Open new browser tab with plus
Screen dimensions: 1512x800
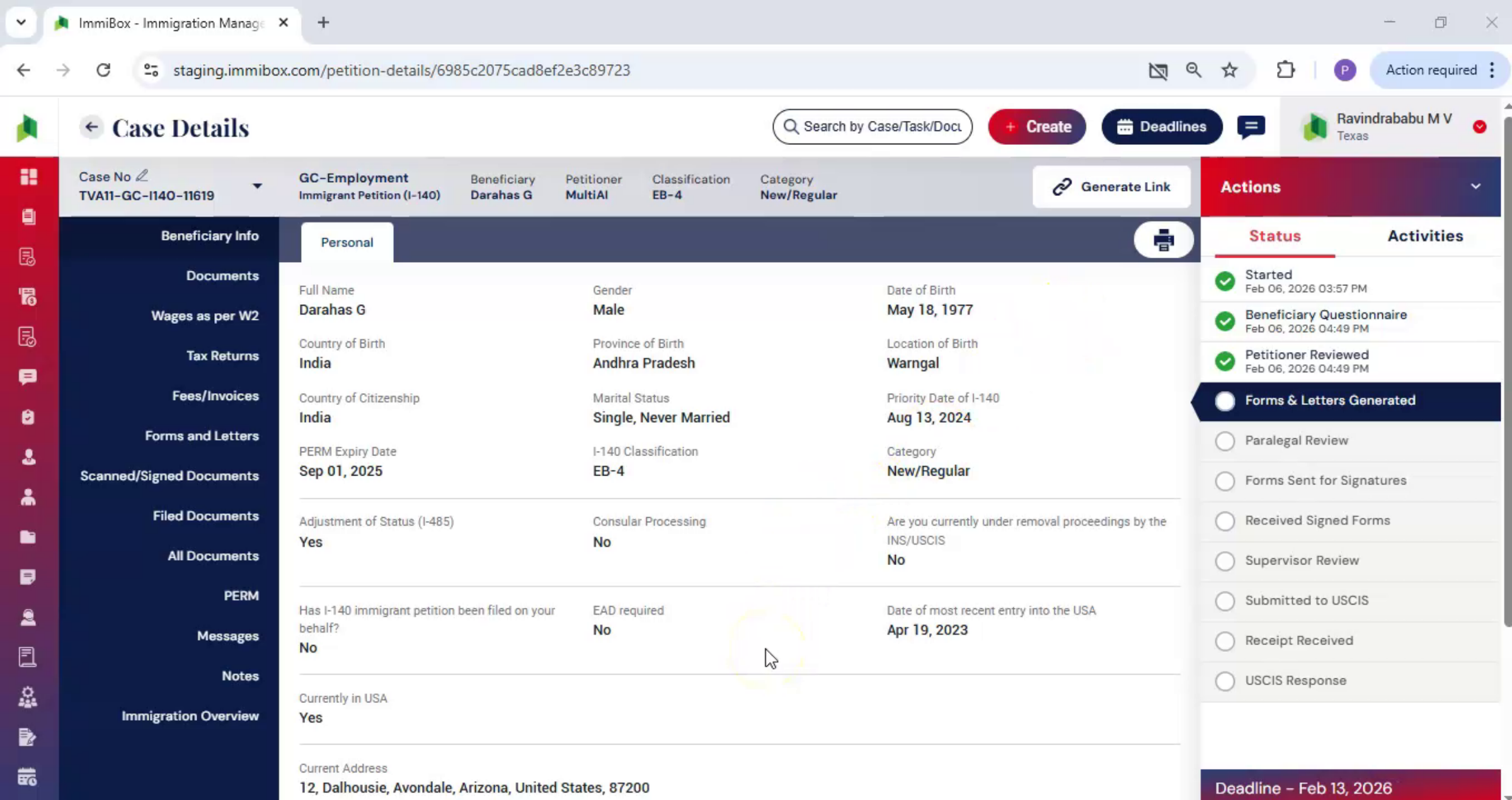pos(323,23)
